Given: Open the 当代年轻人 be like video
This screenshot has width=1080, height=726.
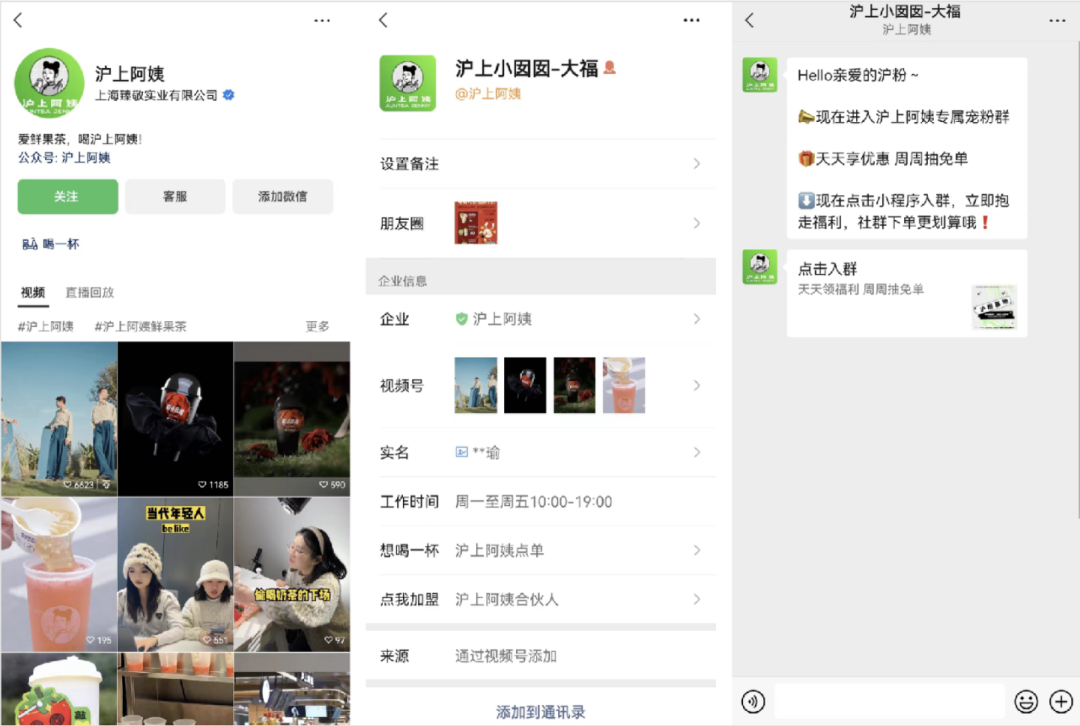Looking at the screenshot, I should (x=176, y=574).
